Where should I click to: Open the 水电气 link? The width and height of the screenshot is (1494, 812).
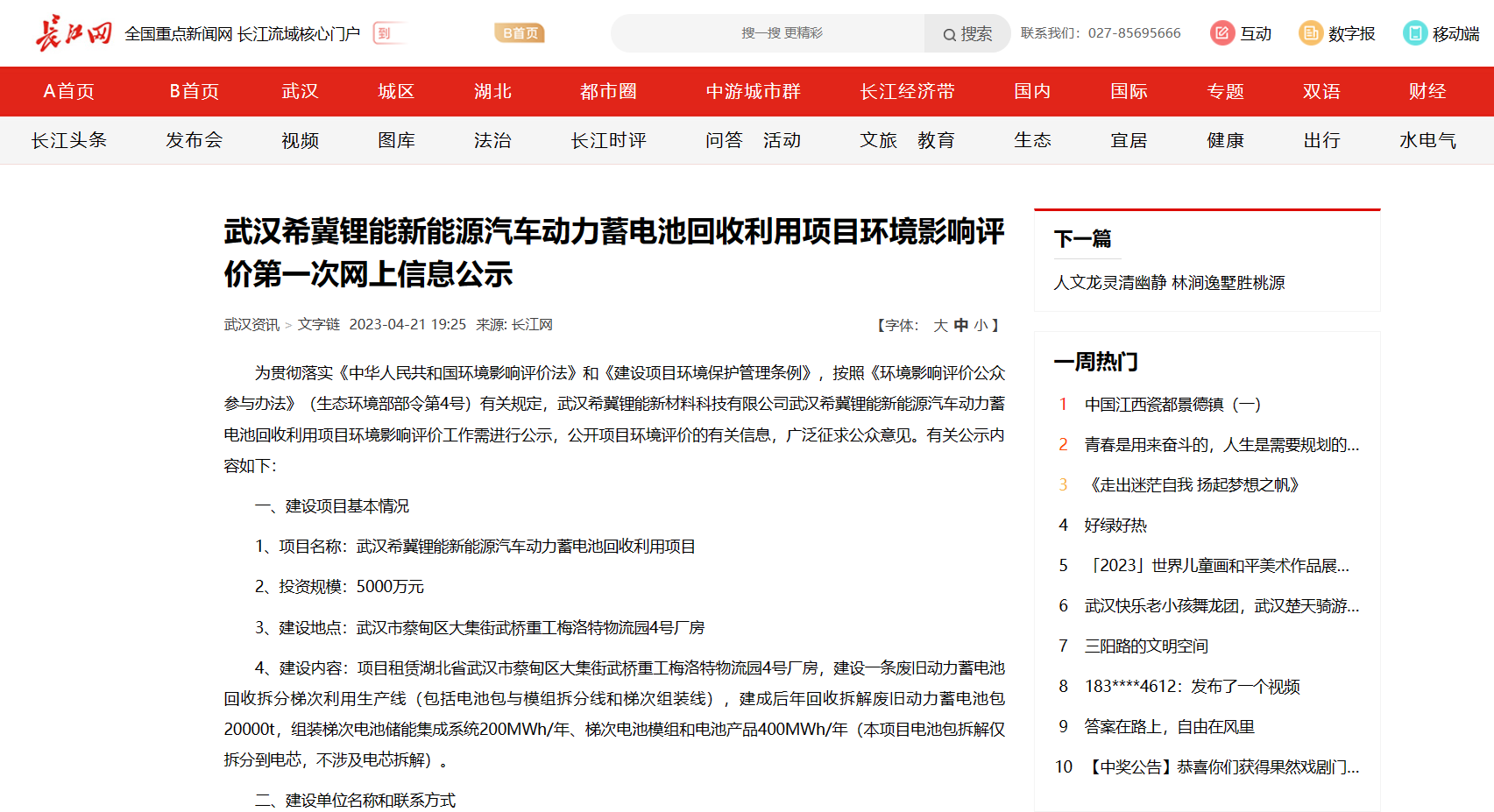tap(1427, 140)
